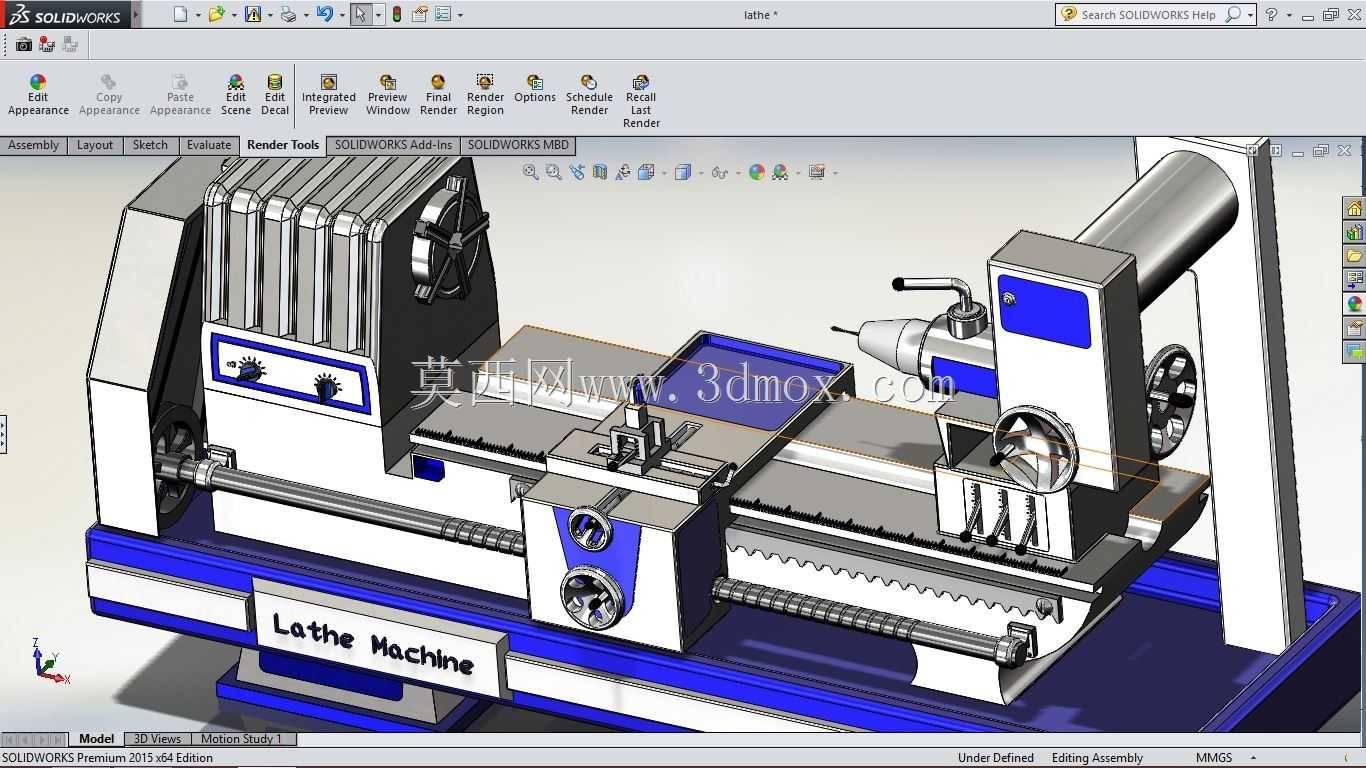The image size is (1366, 768).
Task: Switch to the Sketch tab
Action: 150,145
